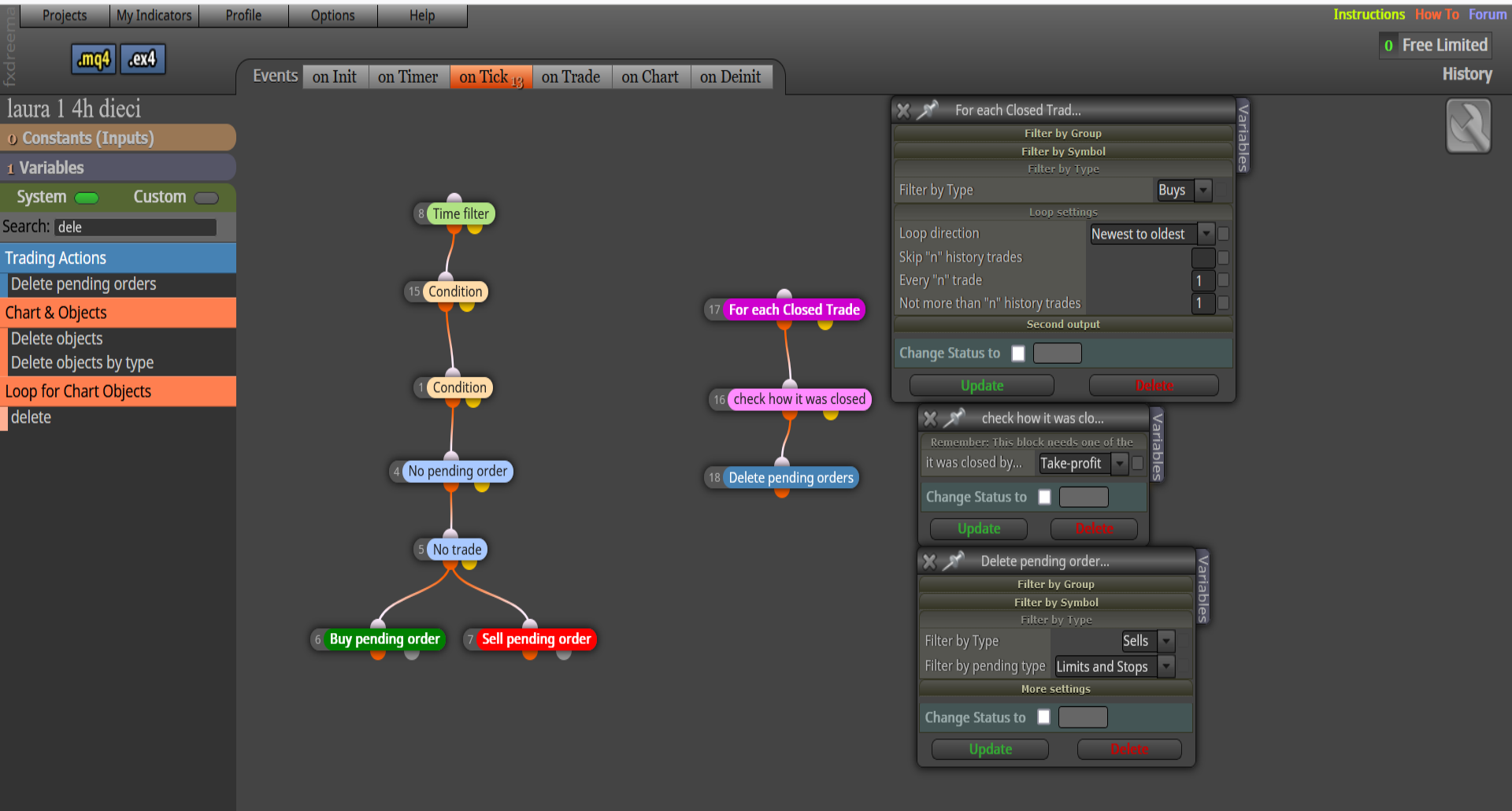Viewport: 1512px width, 811px height.
Task: Click pin icon on check how it was closed panel
Action: pos(955,418)
